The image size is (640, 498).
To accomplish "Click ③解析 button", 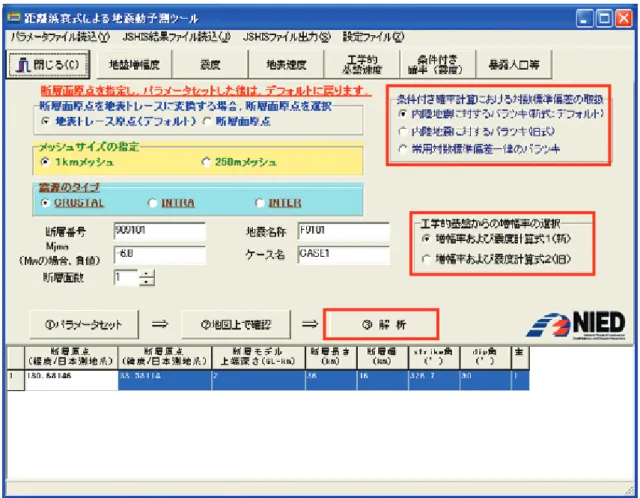I will 381,325.
